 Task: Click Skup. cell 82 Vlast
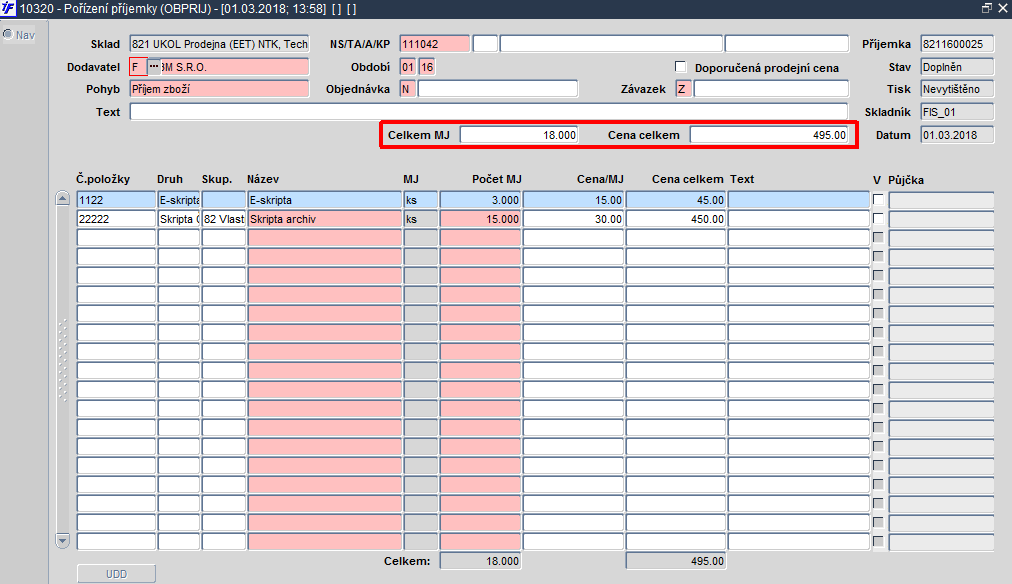223,219
